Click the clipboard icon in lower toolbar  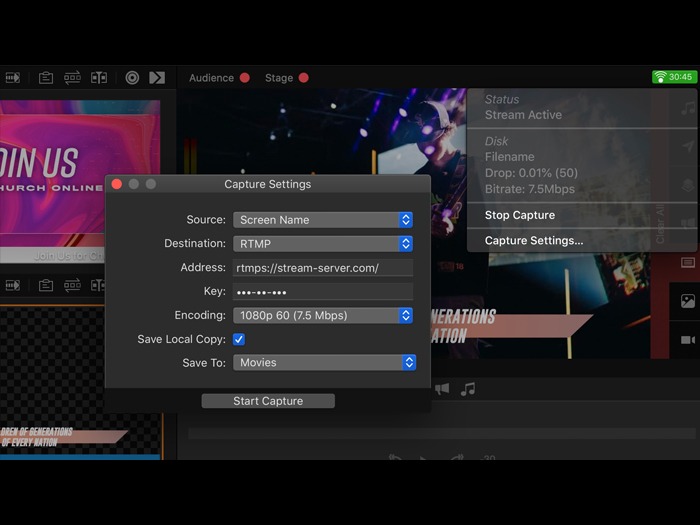[46, 285]
